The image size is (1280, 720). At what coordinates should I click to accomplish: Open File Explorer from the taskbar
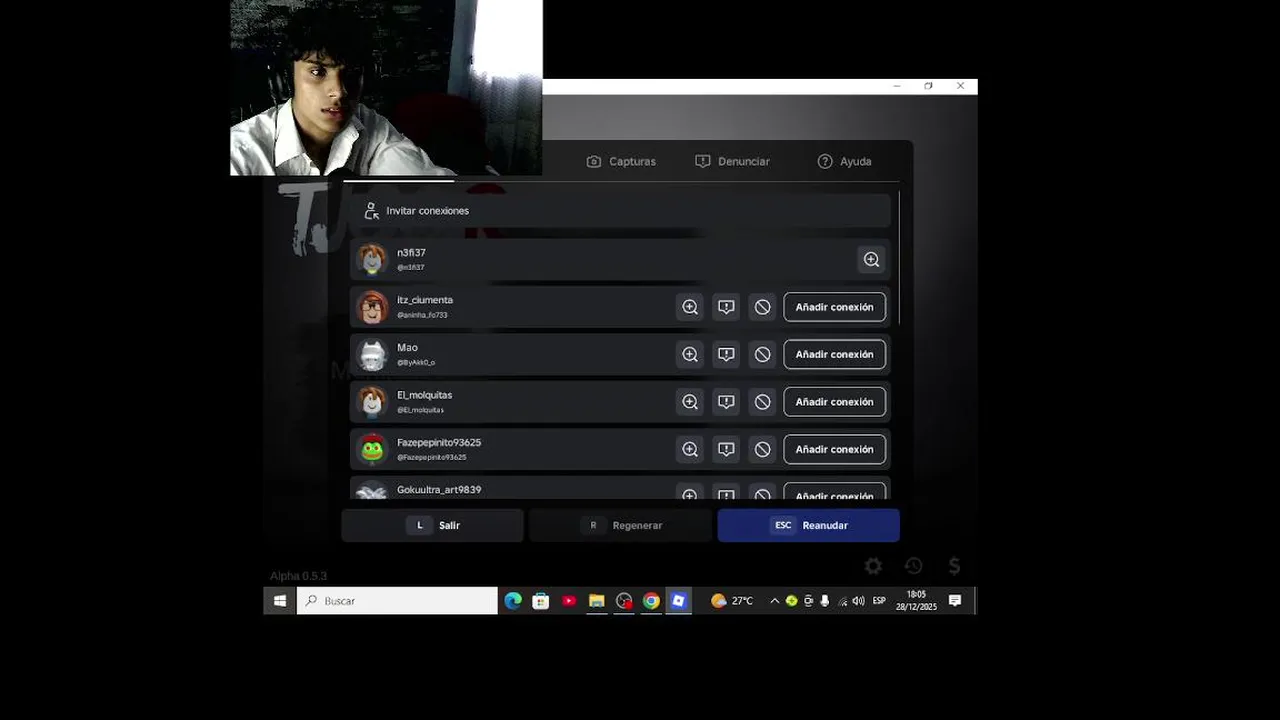point(597,601)
